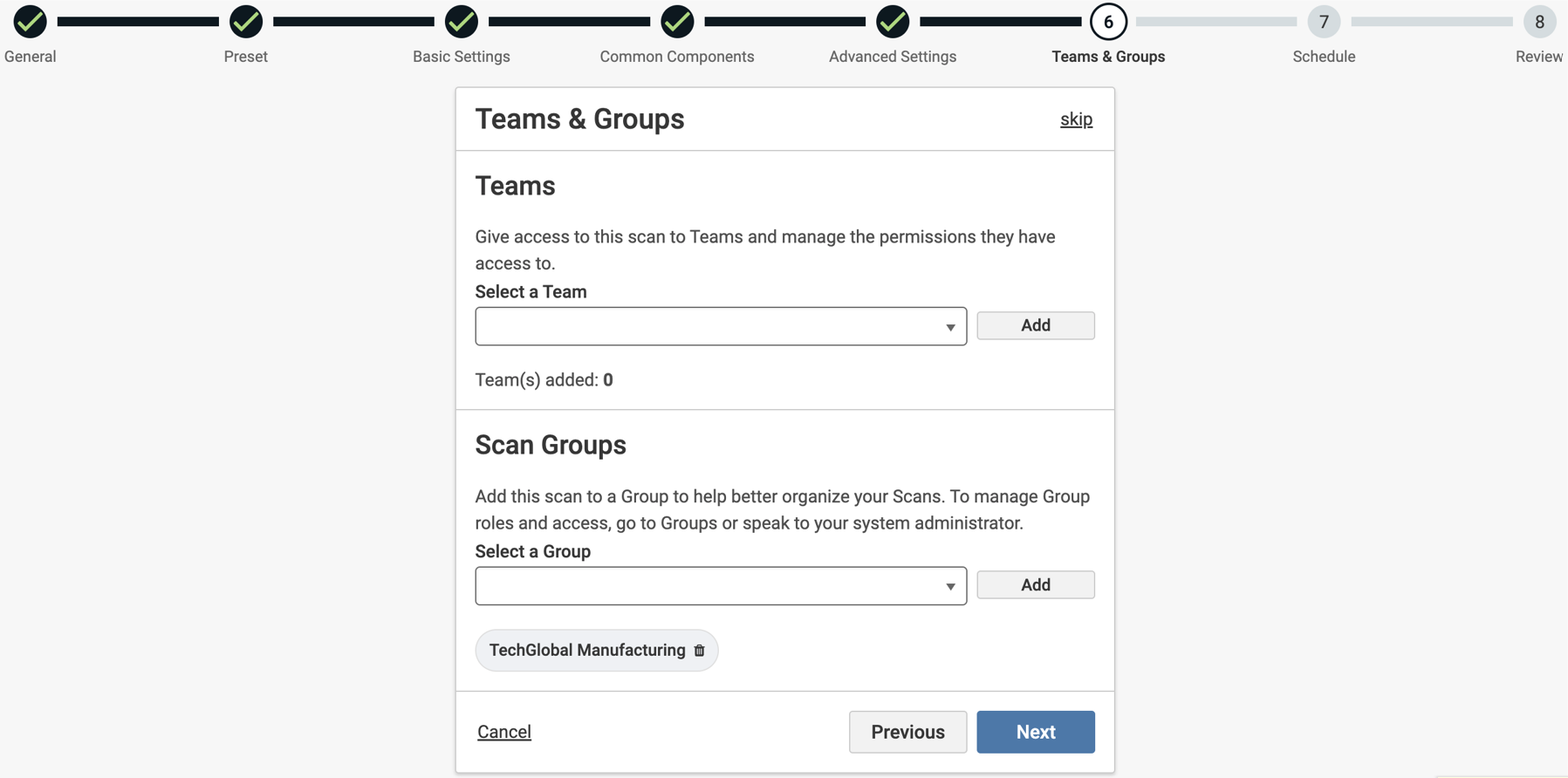1568x778 pixels.
Task: Click the Group dropdown arrow
Action: pos(950,587)
